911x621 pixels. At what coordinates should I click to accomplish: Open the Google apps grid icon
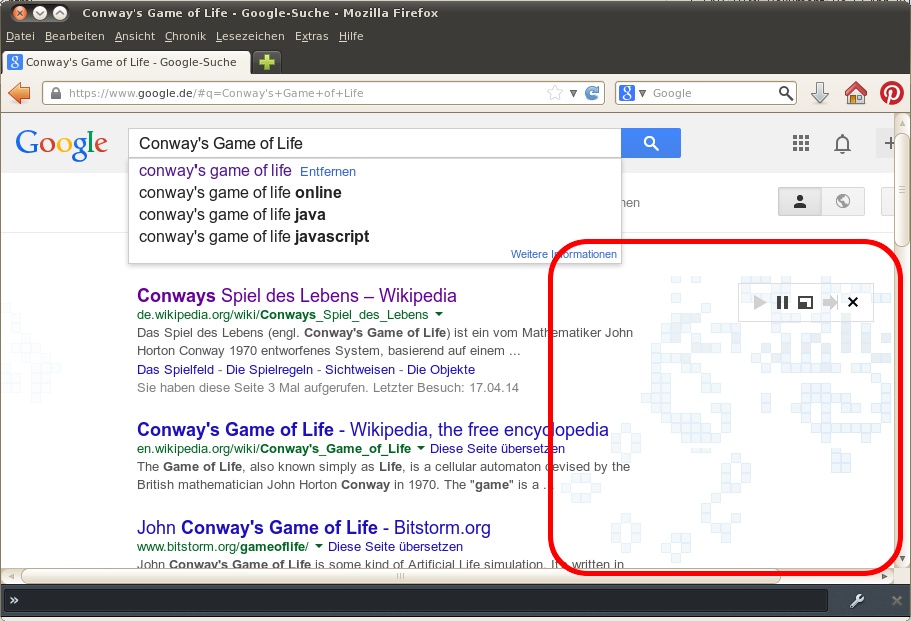point(801,143)
